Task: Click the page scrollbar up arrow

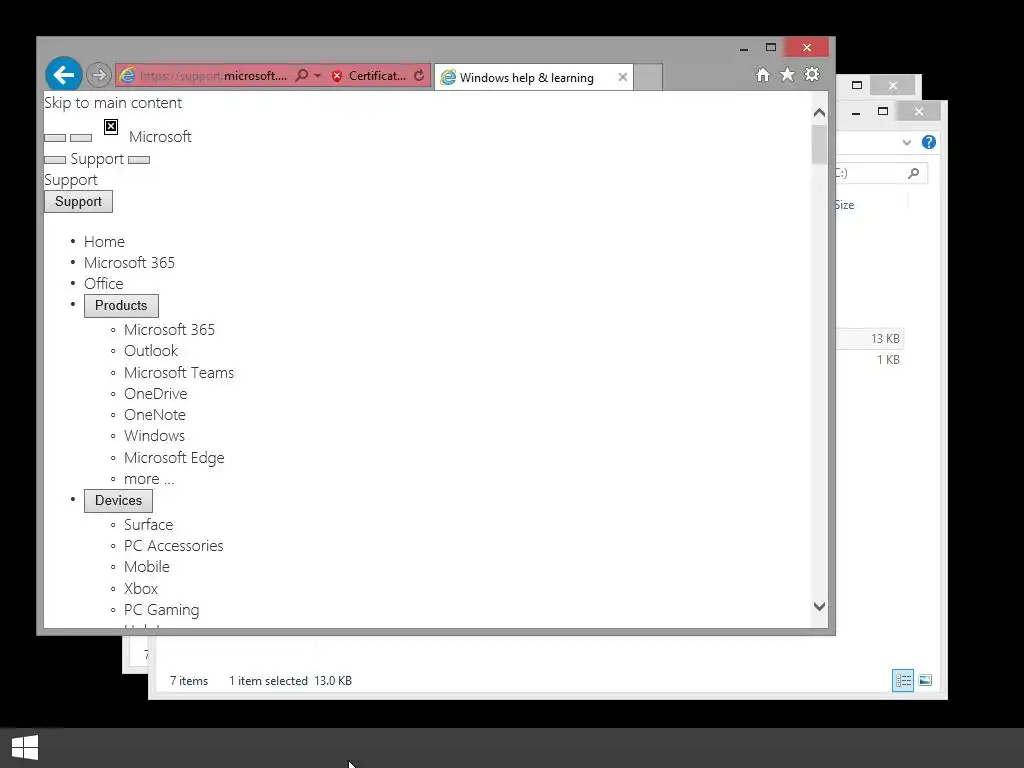Action: coord(820,113)
